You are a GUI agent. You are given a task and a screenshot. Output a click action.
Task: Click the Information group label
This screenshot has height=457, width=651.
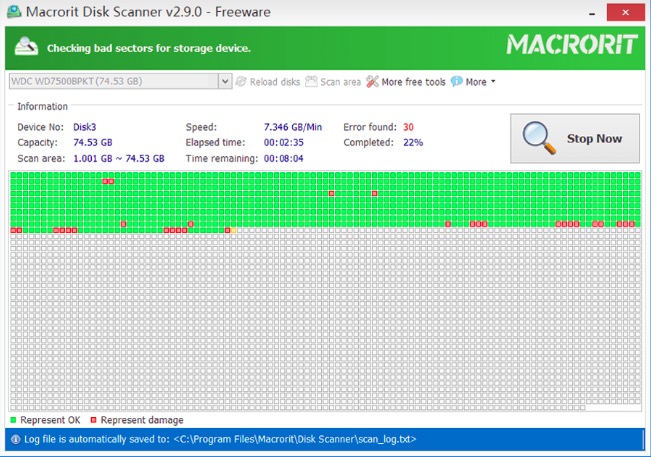(x=42, y=107)
